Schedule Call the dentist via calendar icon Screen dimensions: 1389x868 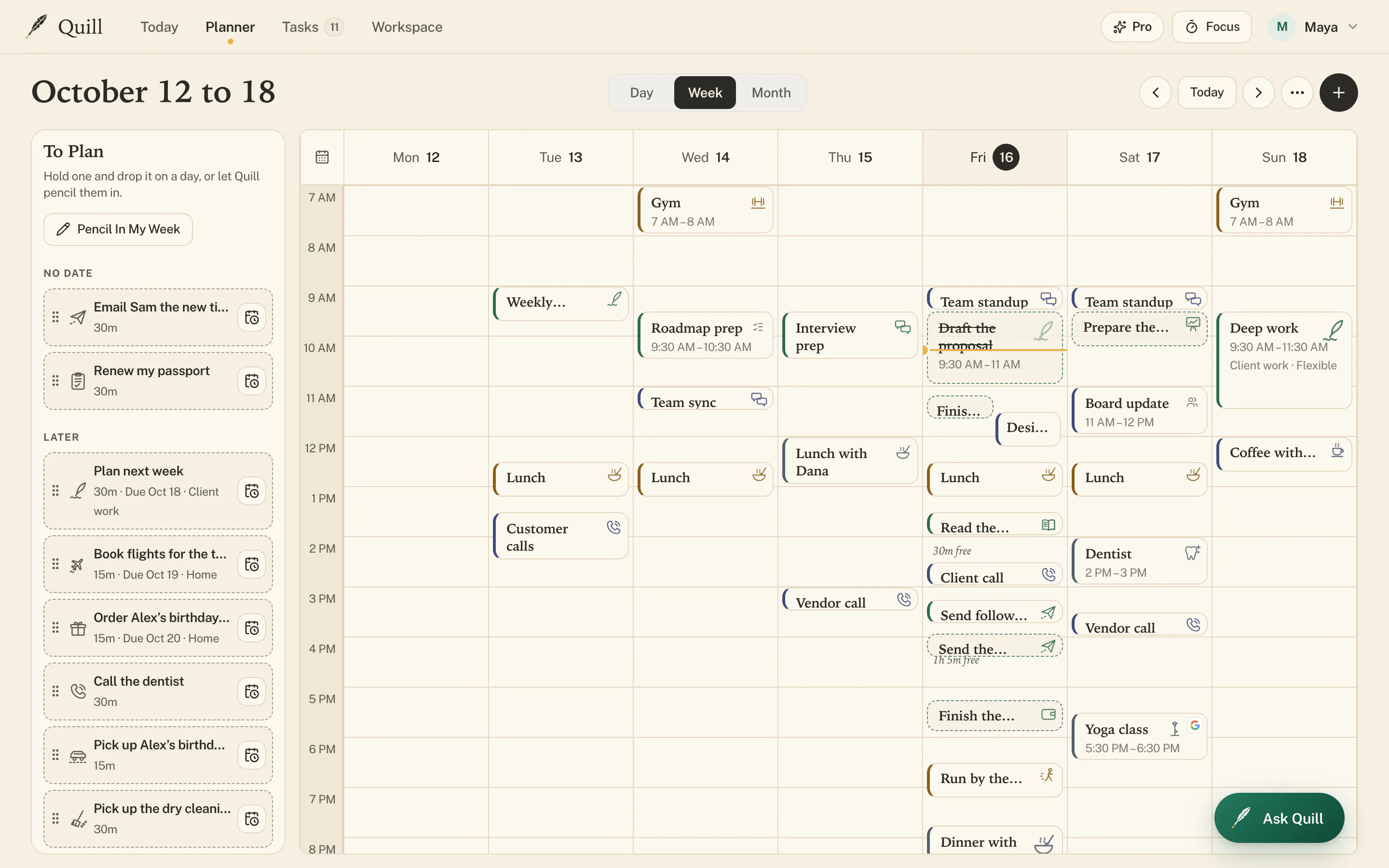click(x=252, y=692)
